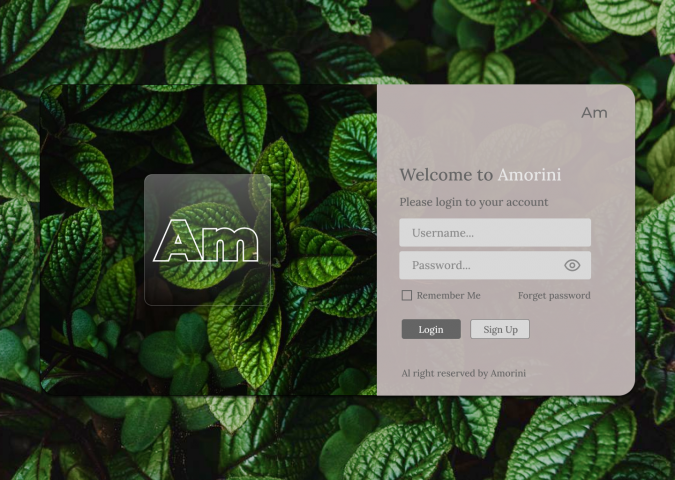This screenshot has width=675, height=480.
Task: Click the Sign Up button
Action: pyautogui.click(x=500, y=329)
